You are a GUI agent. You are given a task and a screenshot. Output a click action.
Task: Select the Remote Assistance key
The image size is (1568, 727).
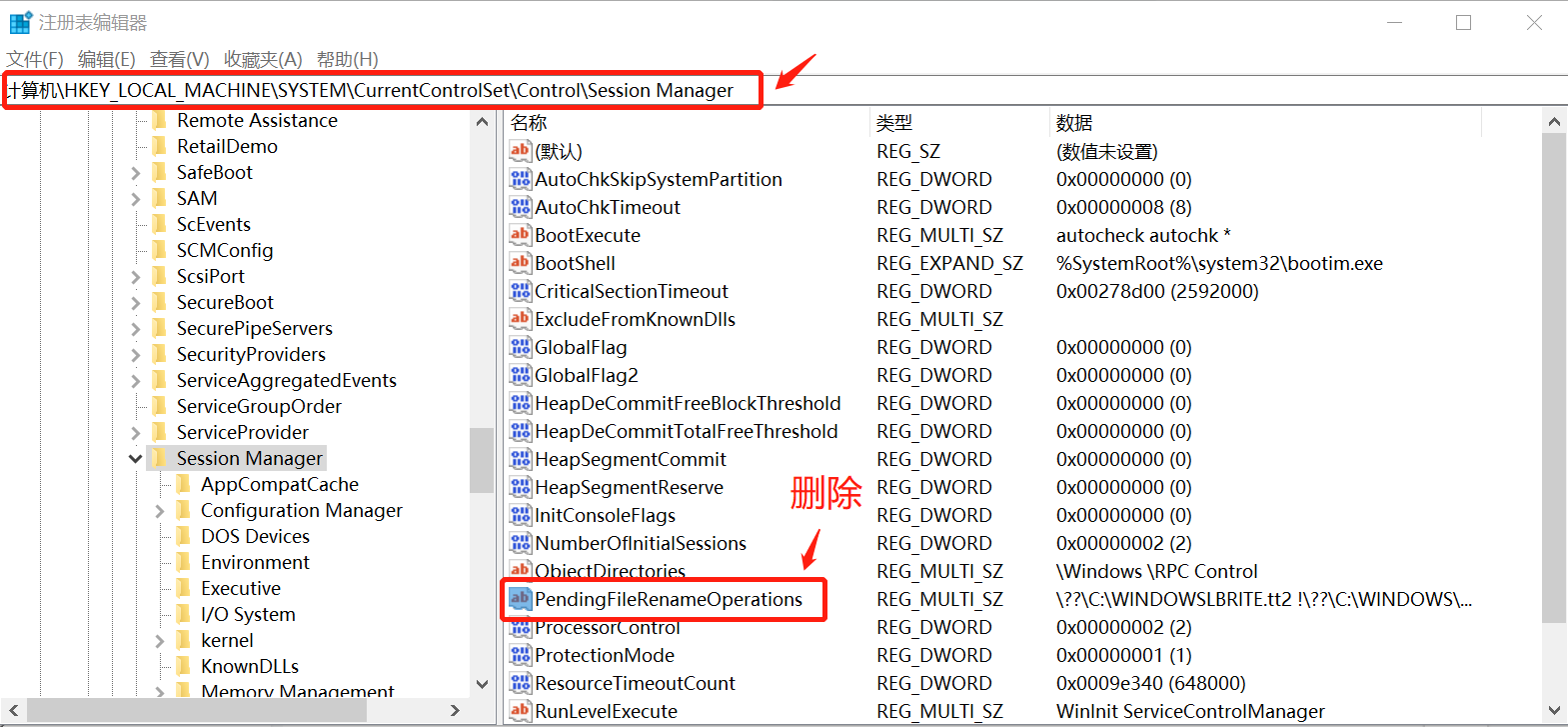coord(257,120)
